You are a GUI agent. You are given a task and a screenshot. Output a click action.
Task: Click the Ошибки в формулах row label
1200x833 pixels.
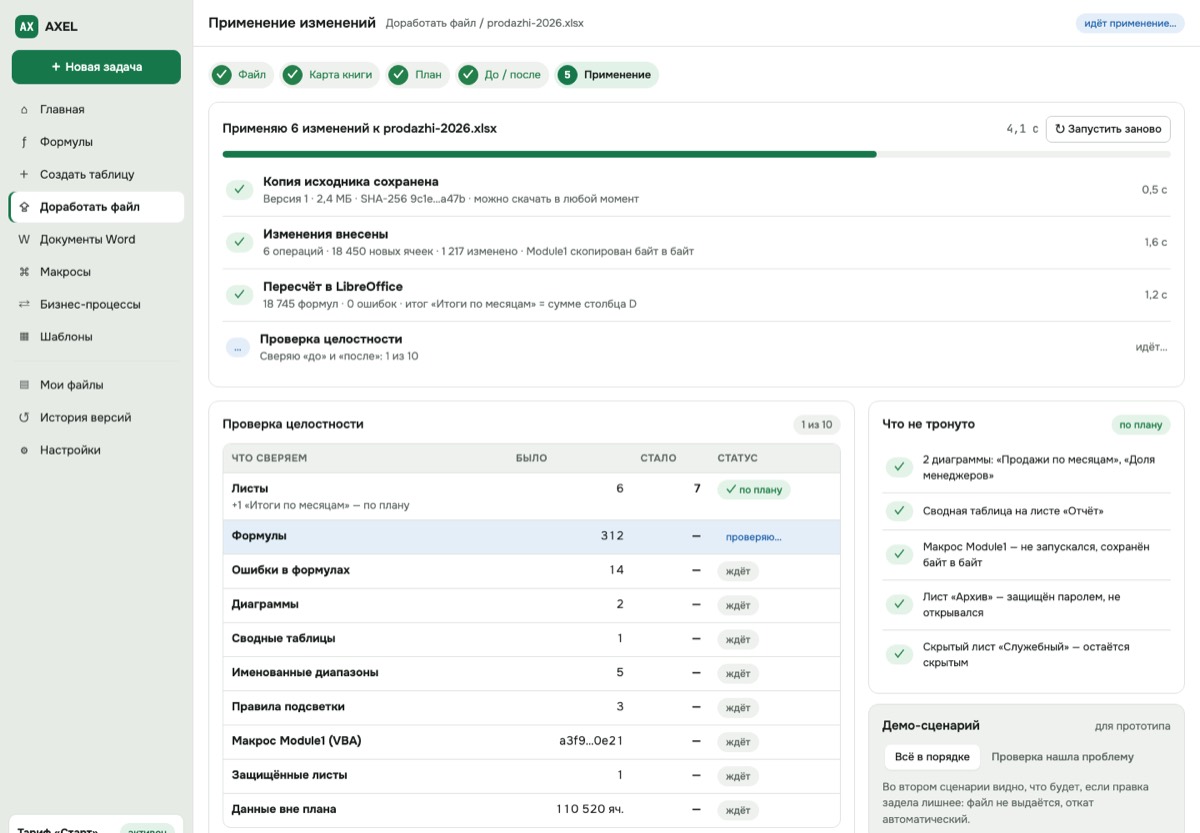tap(290, 570)
